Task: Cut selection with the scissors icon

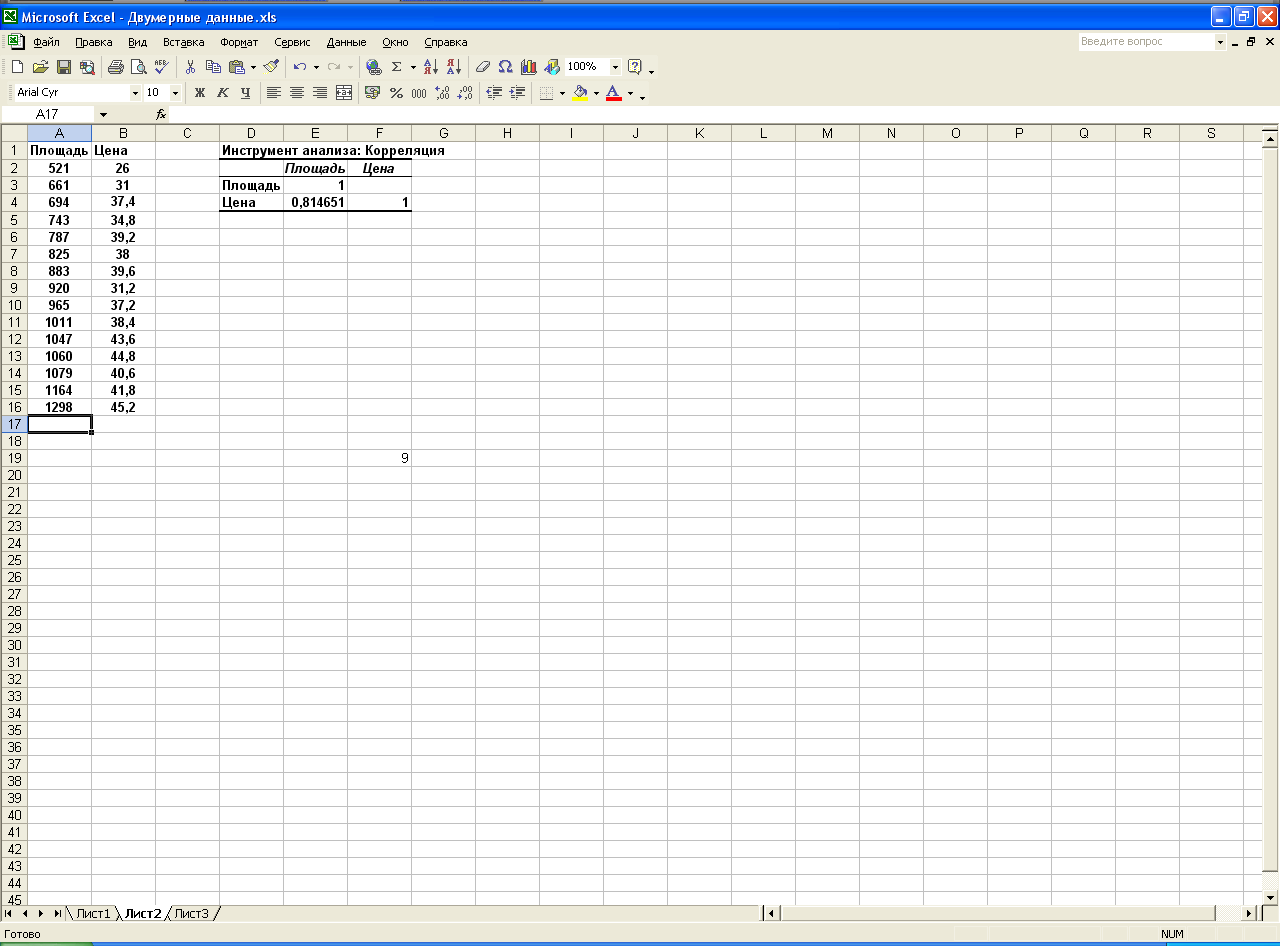Action: (x=190, y=67)
